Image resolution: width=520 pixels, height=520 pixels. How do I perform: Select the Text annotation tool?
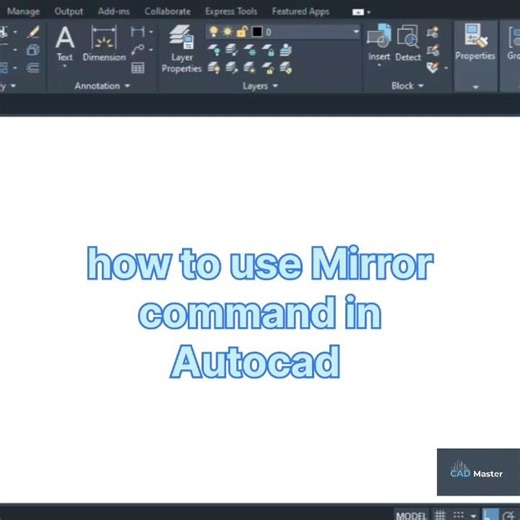64,43
